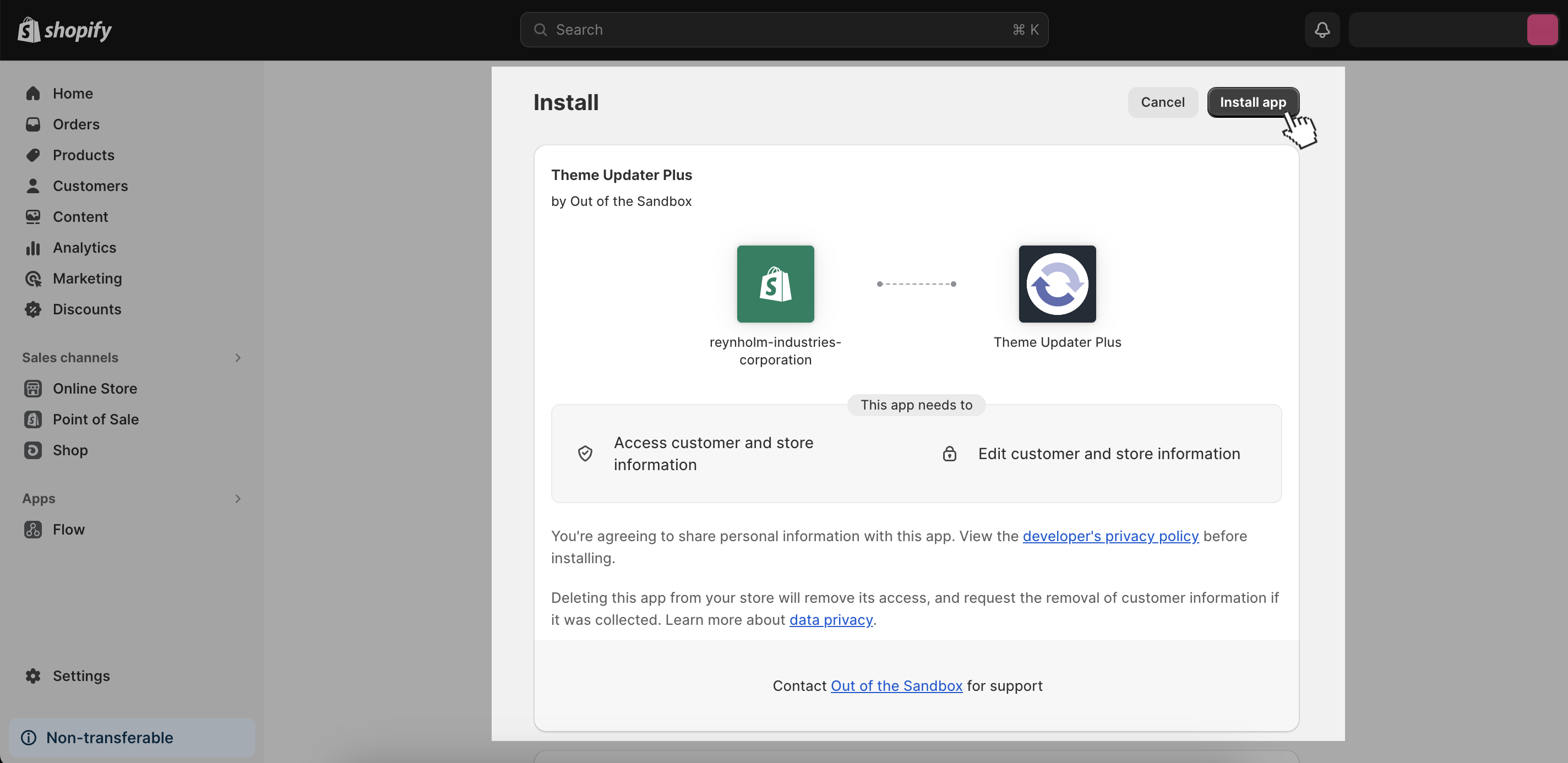
Task: Click the Install app button
Action: tap(1253, 102)
